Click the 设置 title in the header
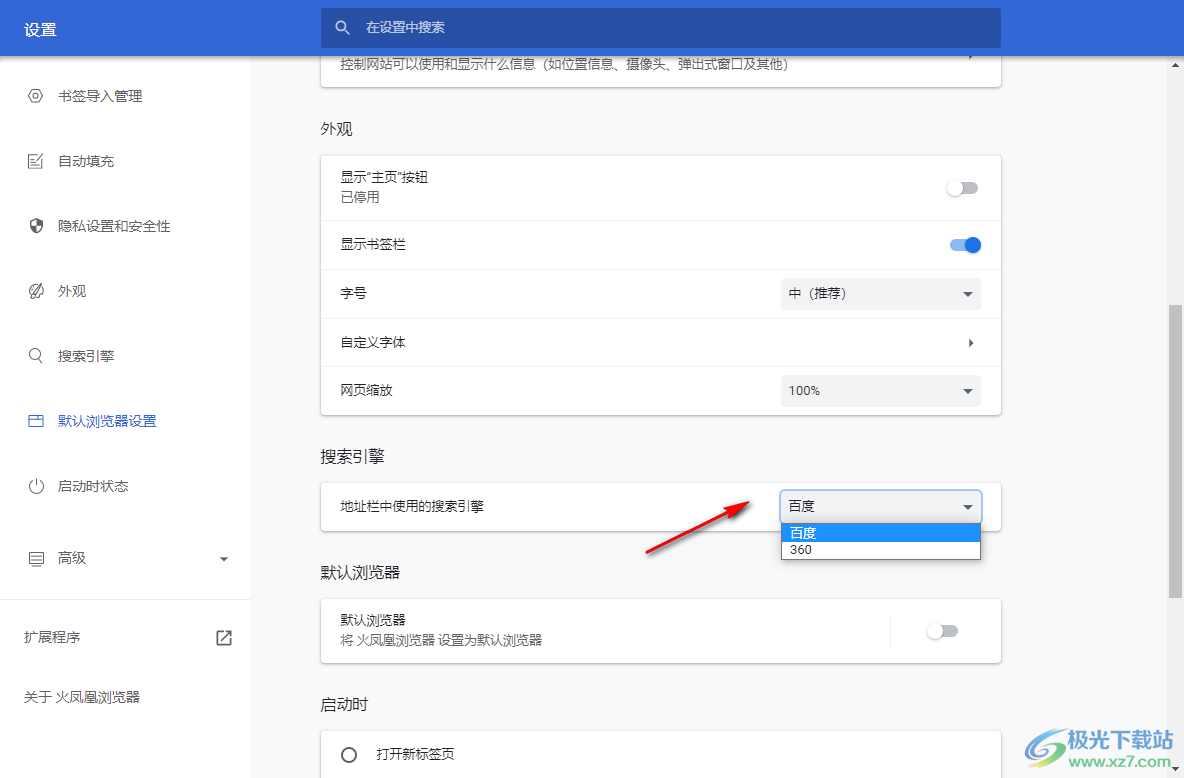 coord(41,29)
